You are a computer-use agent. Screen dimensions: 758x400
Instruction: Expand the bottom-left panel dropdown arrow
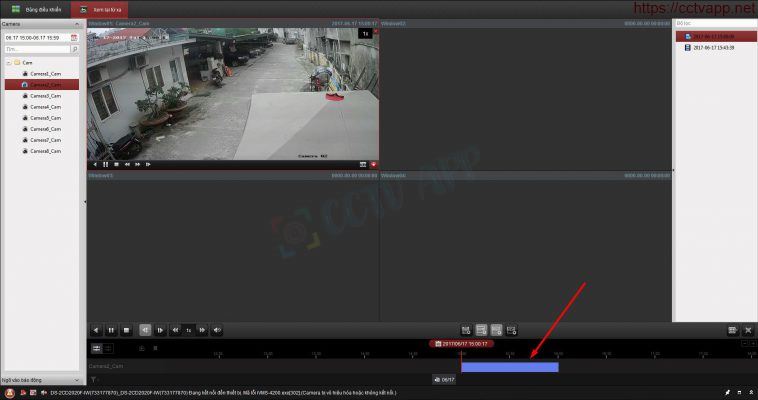(x=77, y=380)
